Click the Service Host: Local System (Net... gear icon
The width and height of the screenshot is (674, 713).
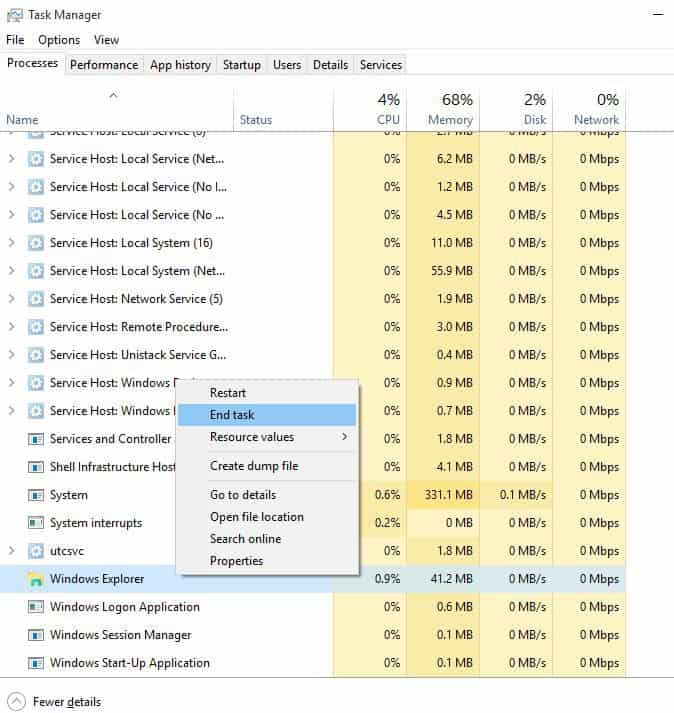click(35, 271)
